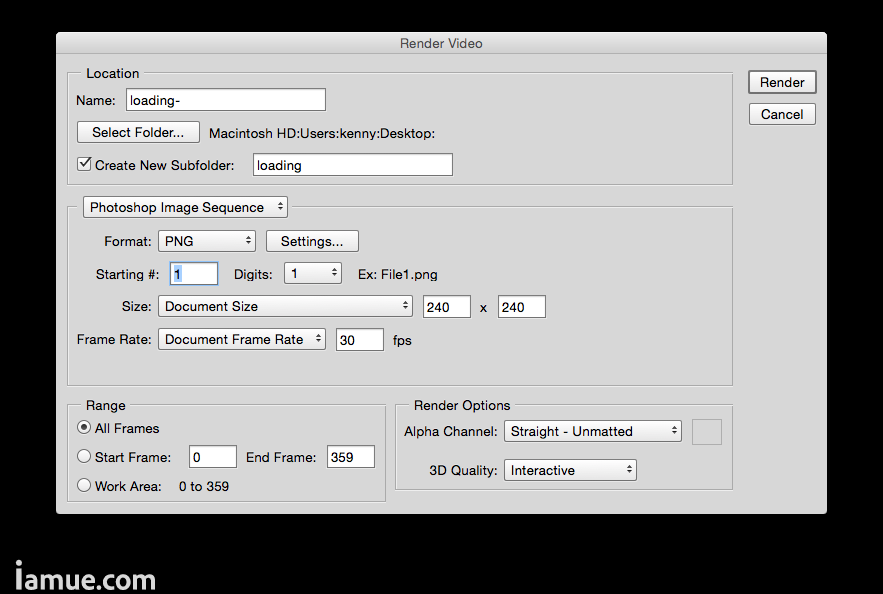883x594 pixels.
Task: Open the Select Folder chooser
Action: click(138, 132)
